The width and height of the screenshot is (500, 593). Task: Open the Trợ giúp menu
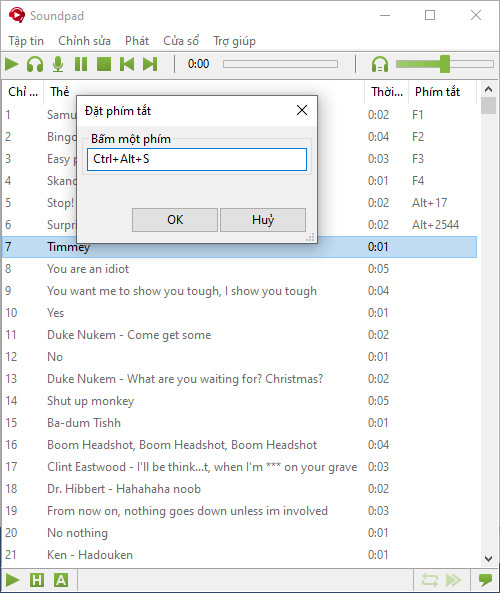(x=234, y=41)
